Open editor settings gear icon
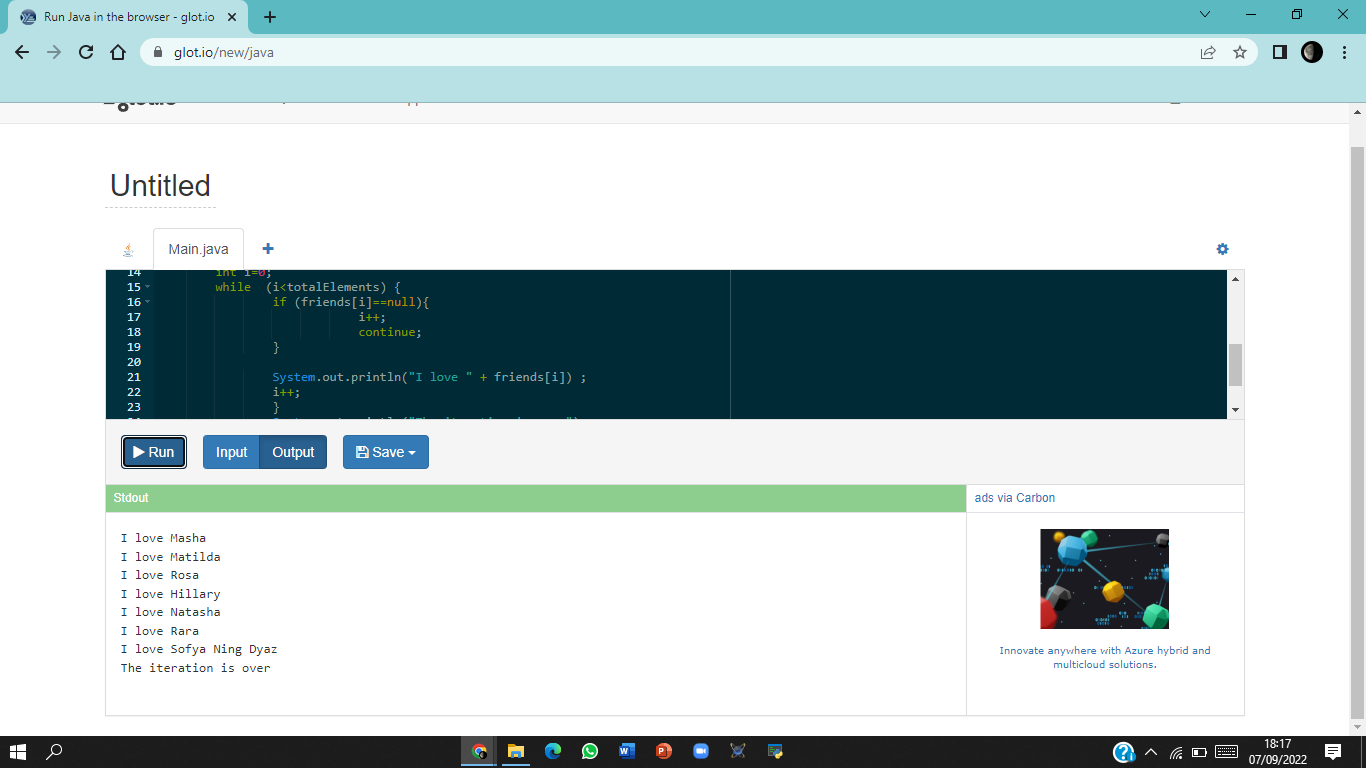 [x=1222, y=249]
